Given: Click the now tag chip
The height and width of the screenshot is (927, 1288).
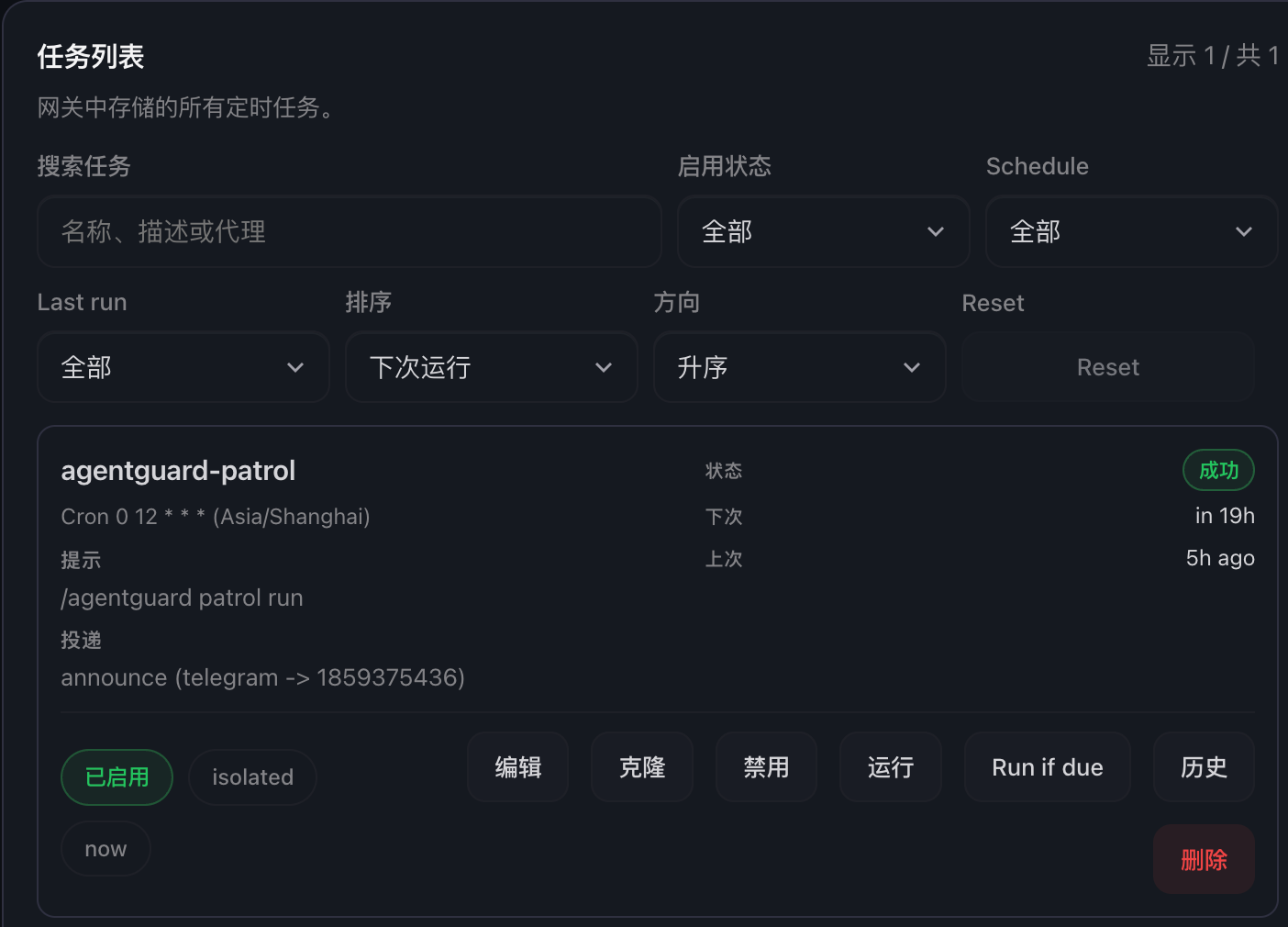Looking at the screenshot, I should [105, 849].
